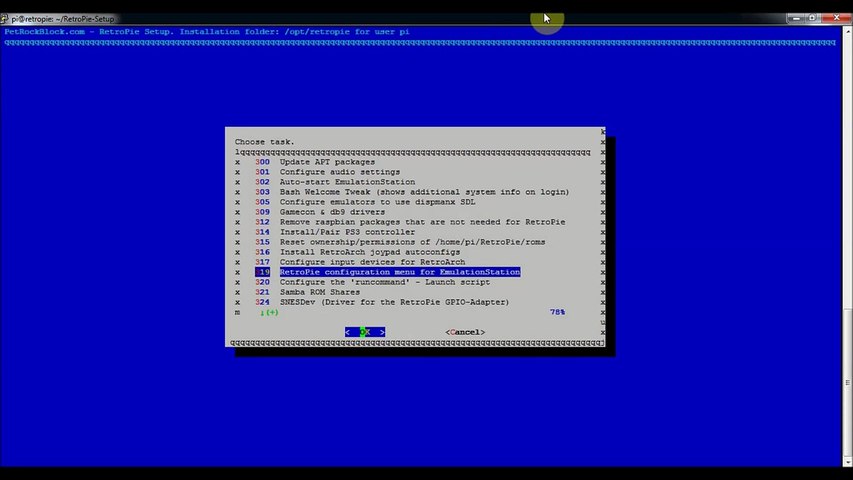The height and width of the screenshot is (480, 853).
Task: Select 301 Configure audio settings
Action: [x=327, y=172]
